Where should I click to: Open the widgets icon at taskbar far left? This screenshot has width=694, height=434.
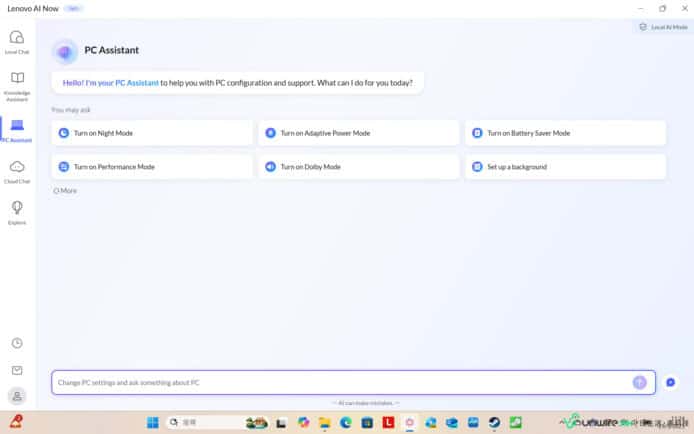tap(16, 422)
